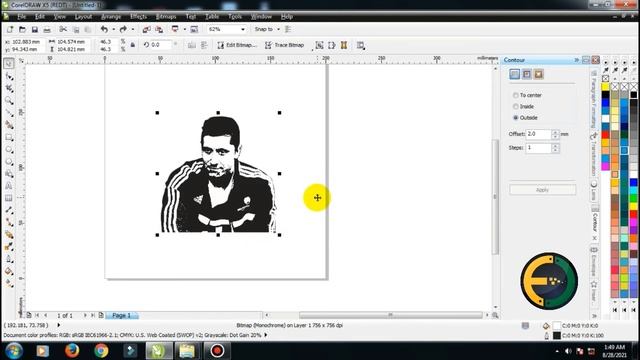Collapse the Contour docker with chevrons
The width and height of the screenshot is (640, 360).
(577, 60)
